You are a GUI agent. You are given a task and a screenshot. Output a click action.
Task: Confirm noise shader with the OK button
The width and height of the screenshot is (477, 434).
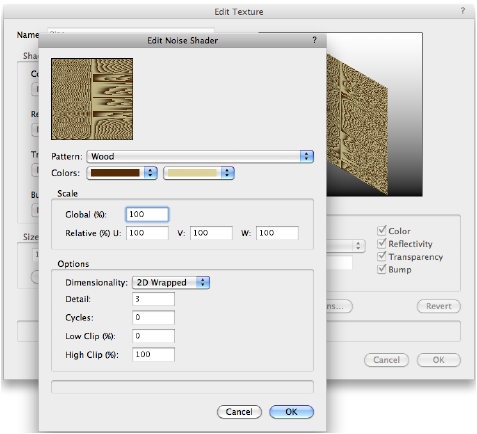(x=291, y=412)
